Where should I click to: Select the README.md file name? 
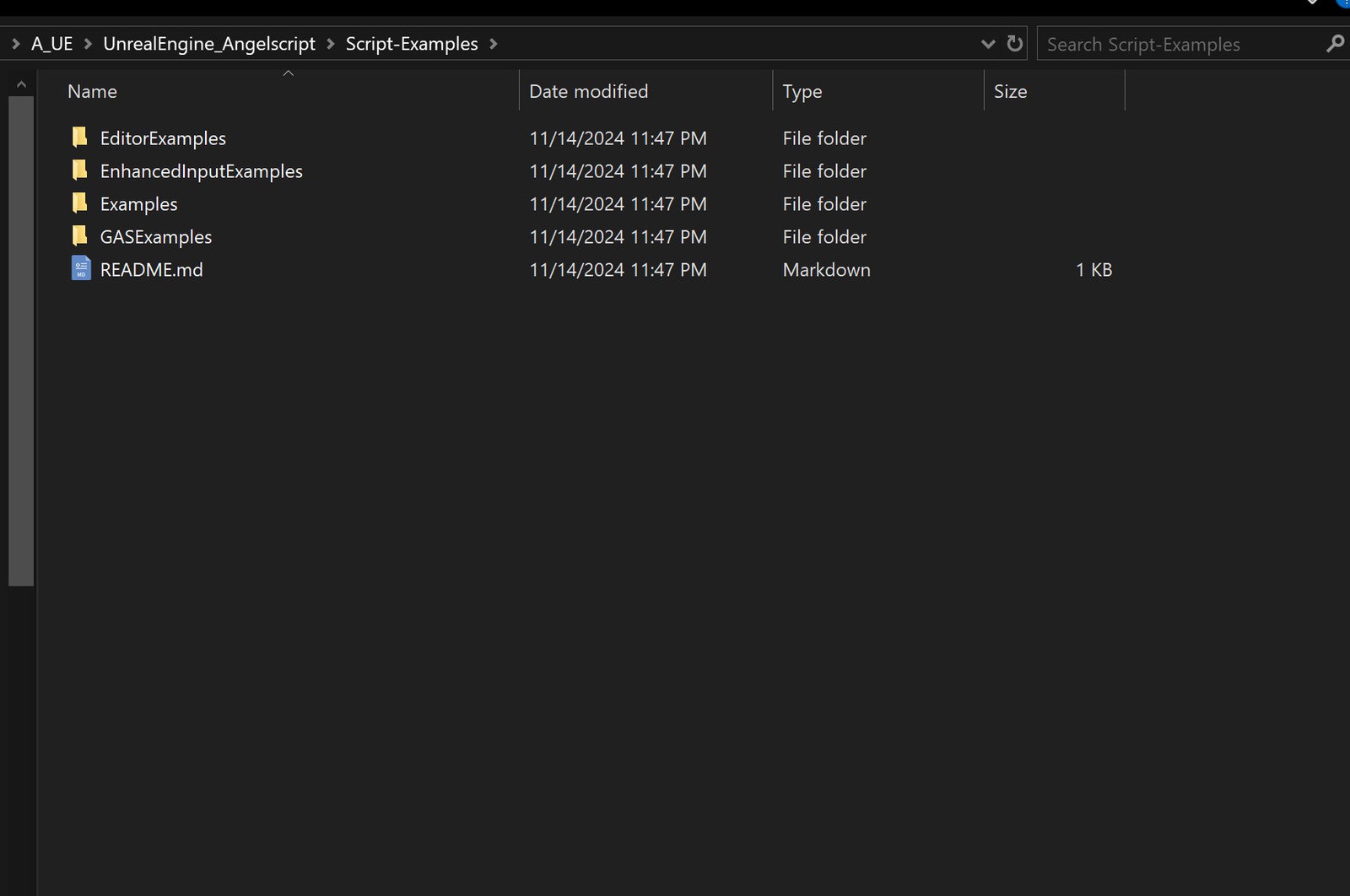(x=151, y=270)
